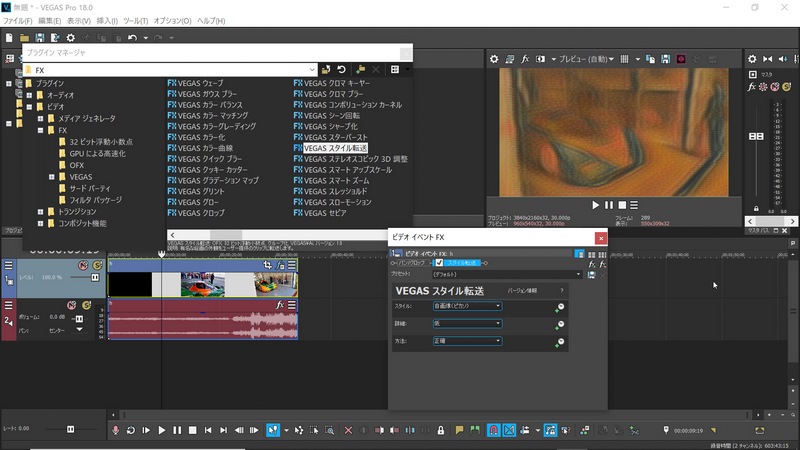
Task: Click the lock event icon in editing toolbar
Action: (441, 430)
